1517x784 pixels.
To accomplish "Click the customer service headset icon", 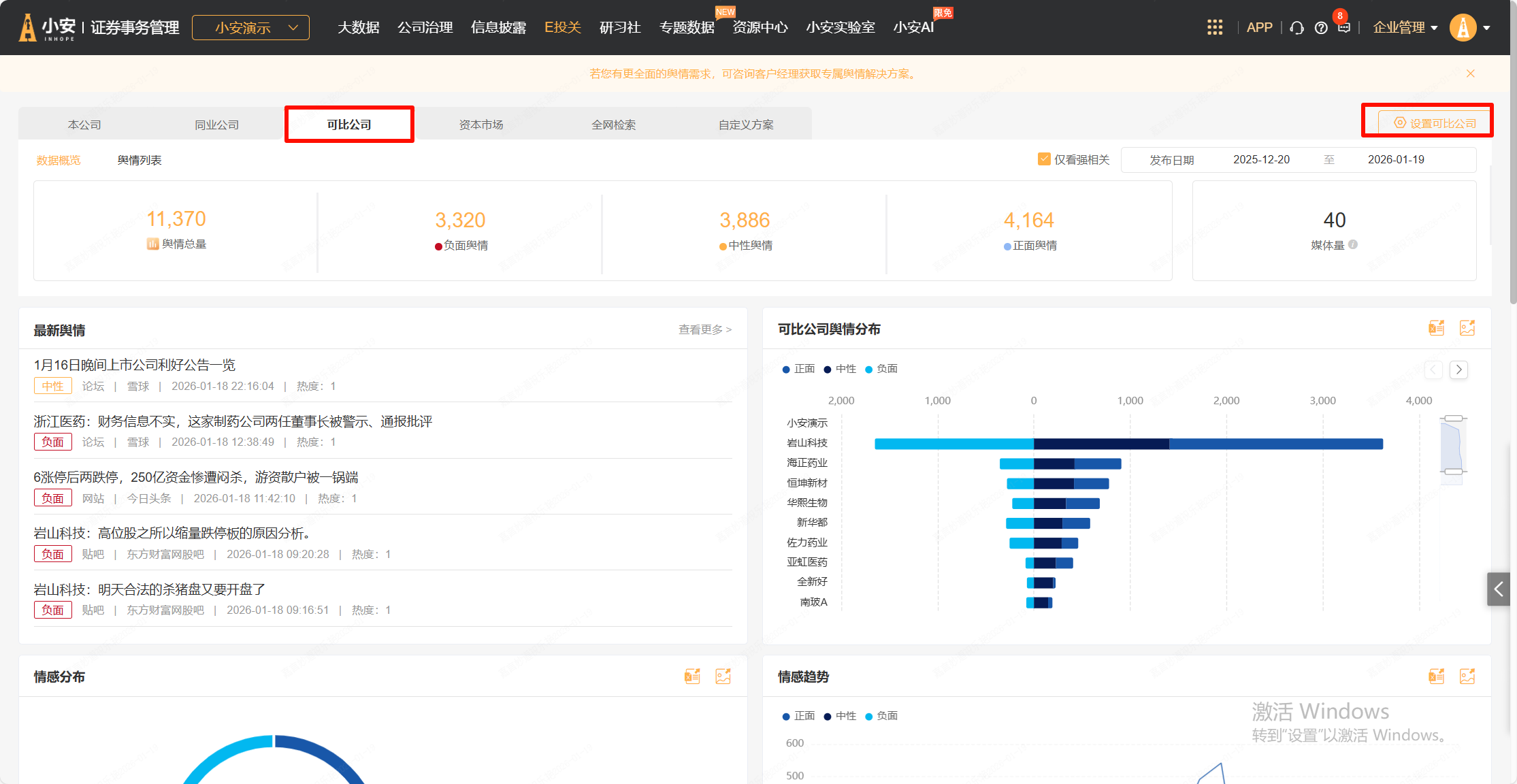I will 1296,28.
